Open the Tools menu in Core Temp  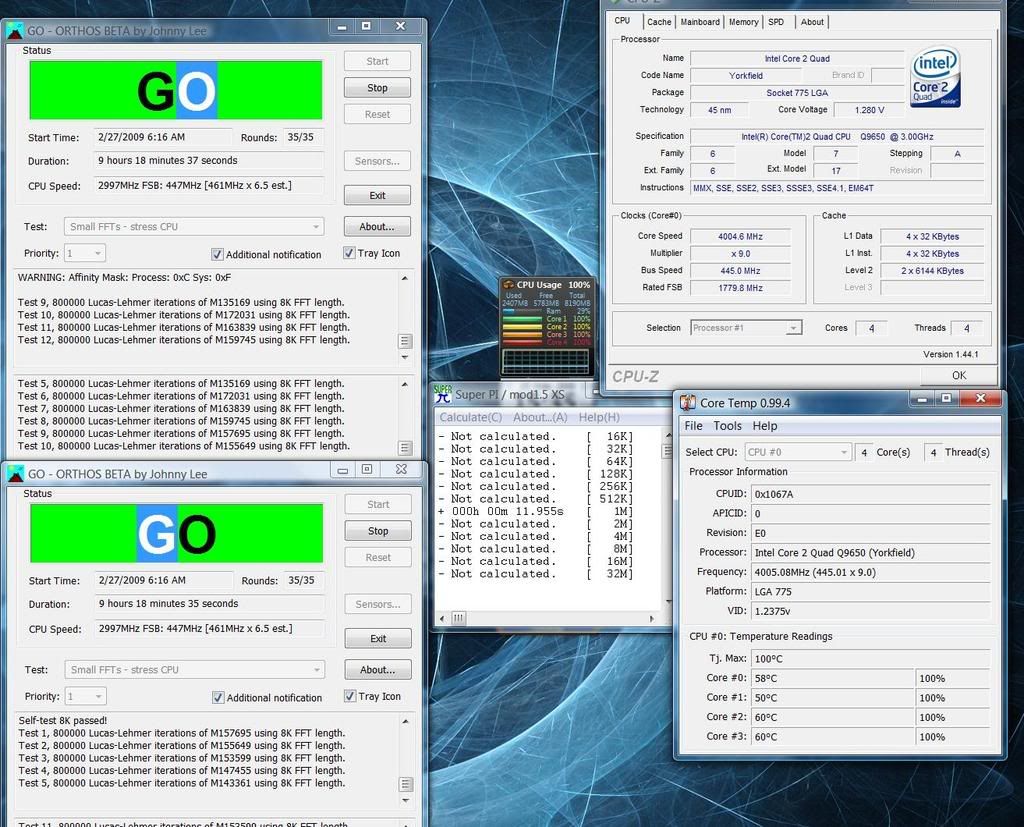tap(728, 426)
